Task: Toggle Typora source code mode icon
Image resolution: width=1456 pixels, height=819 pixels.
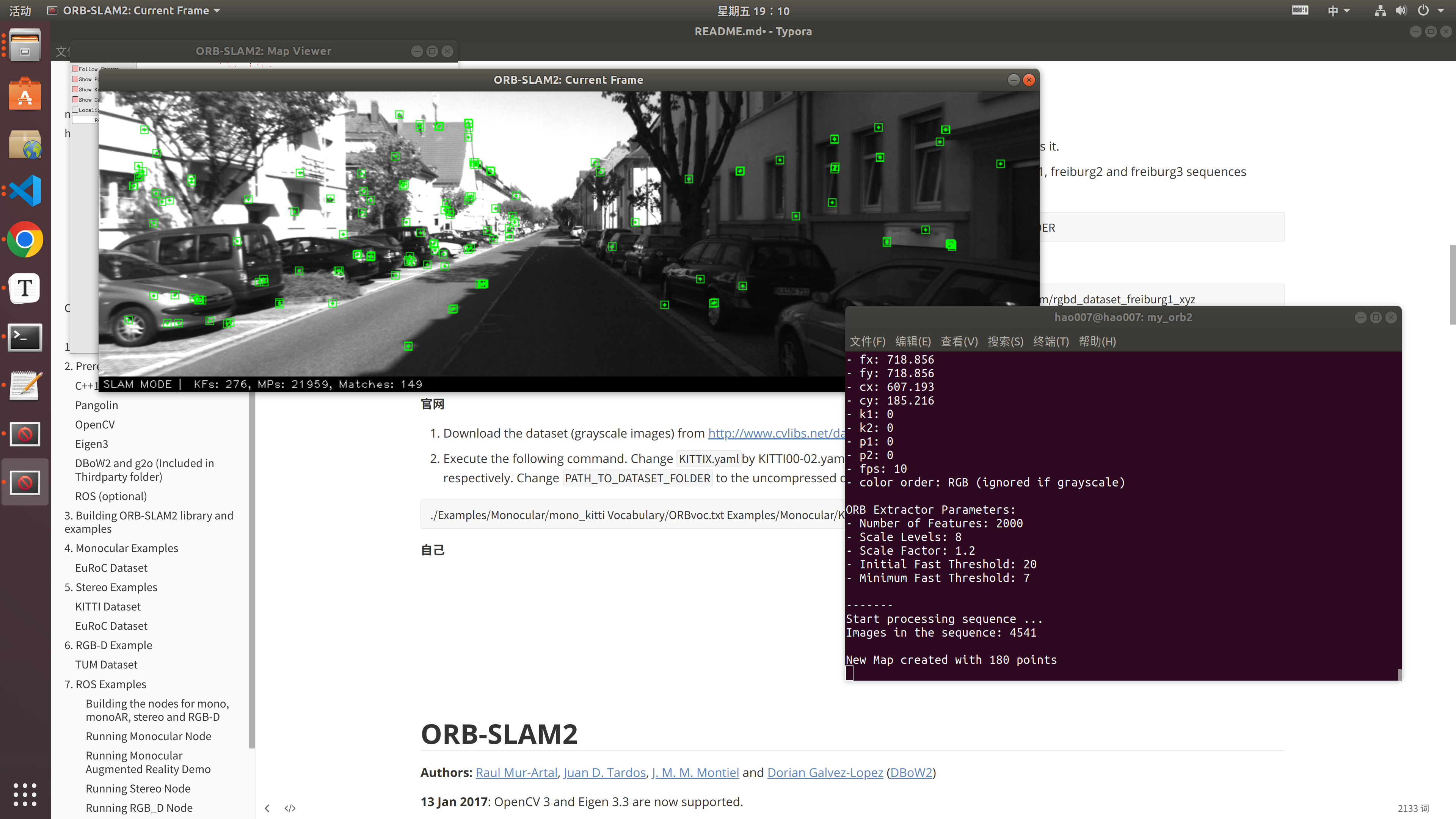Action: point(290,808)
